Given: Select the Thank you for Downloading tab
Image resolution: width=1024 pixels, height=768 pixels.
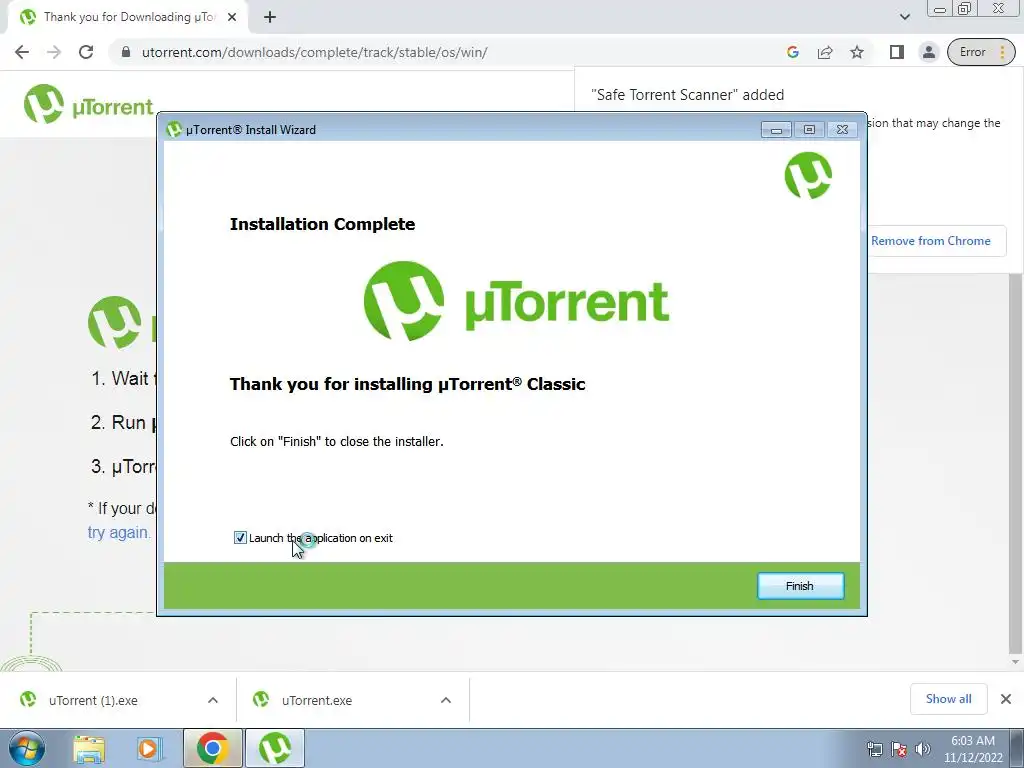Looking at the screenshot, I should pyautogui.click(x=128, y=17).
